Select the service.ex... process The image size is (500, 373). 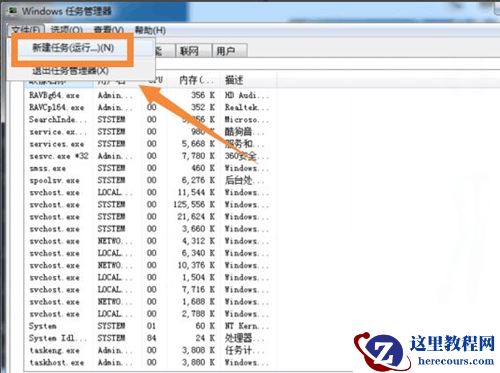[58, 132]
